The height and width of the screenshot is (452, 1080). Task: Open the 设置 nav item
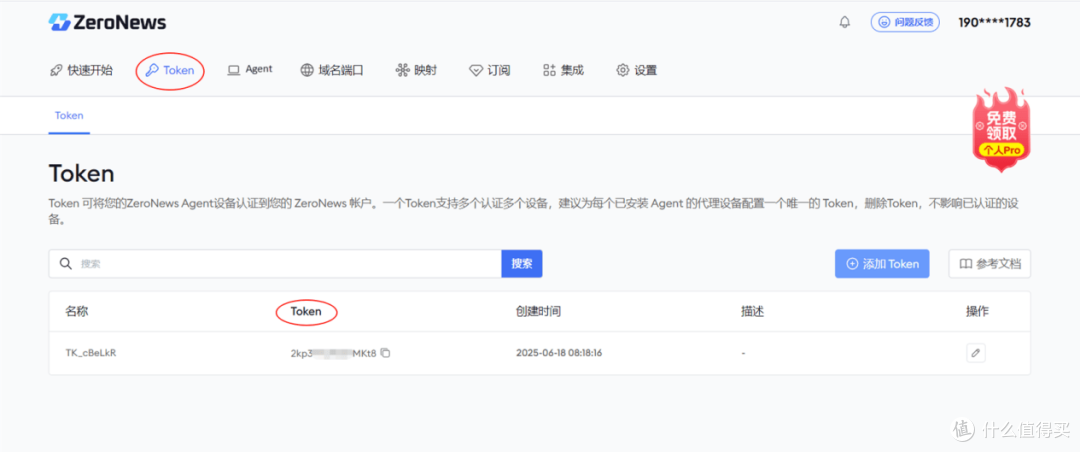click(636, 70)
